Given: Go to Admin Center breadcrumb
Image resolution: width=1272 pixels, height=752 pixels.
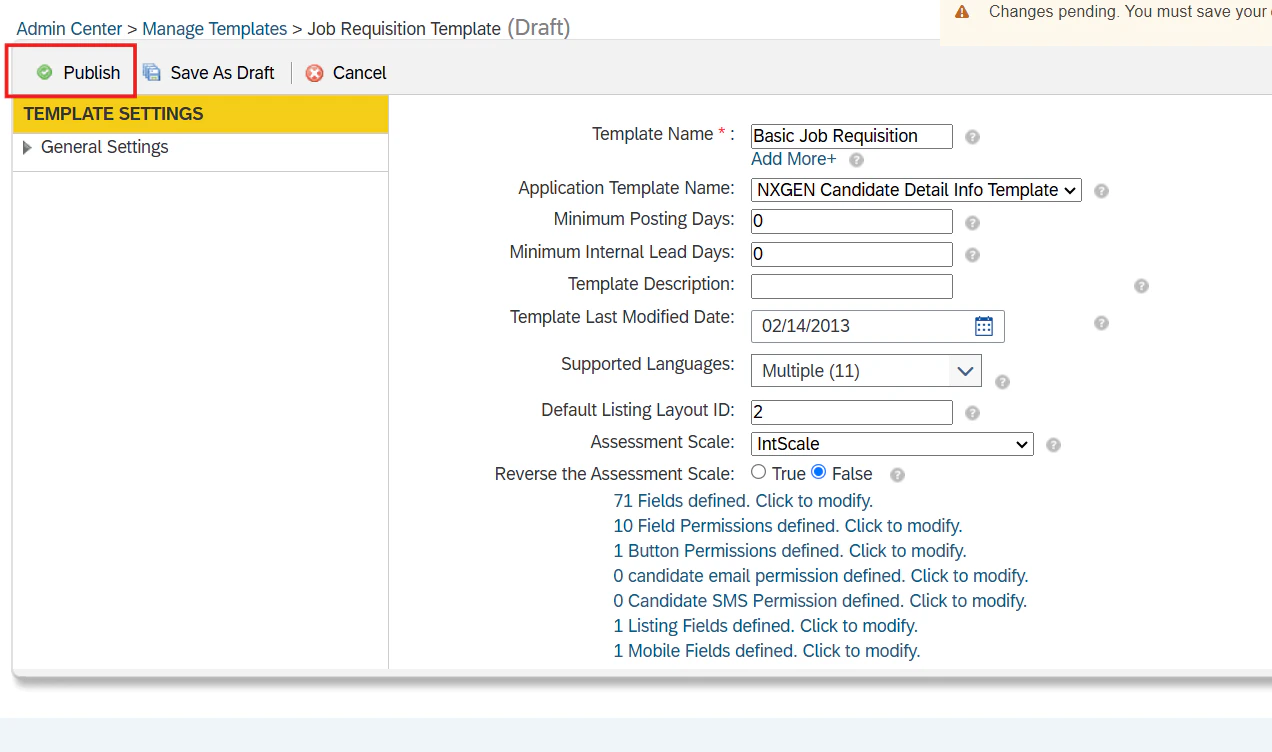Looking at the screenshot, I should [69, 29].
